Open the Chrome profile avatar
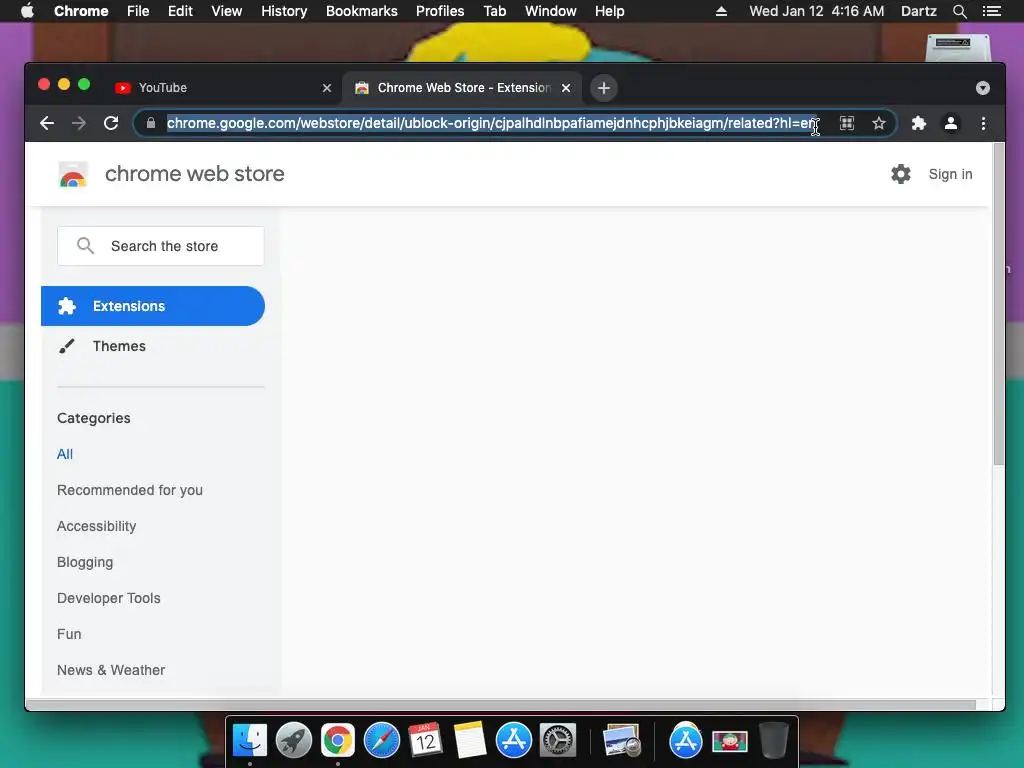Image resolution: width=1024 pixels, height=768 pixels. click(951, 123)
